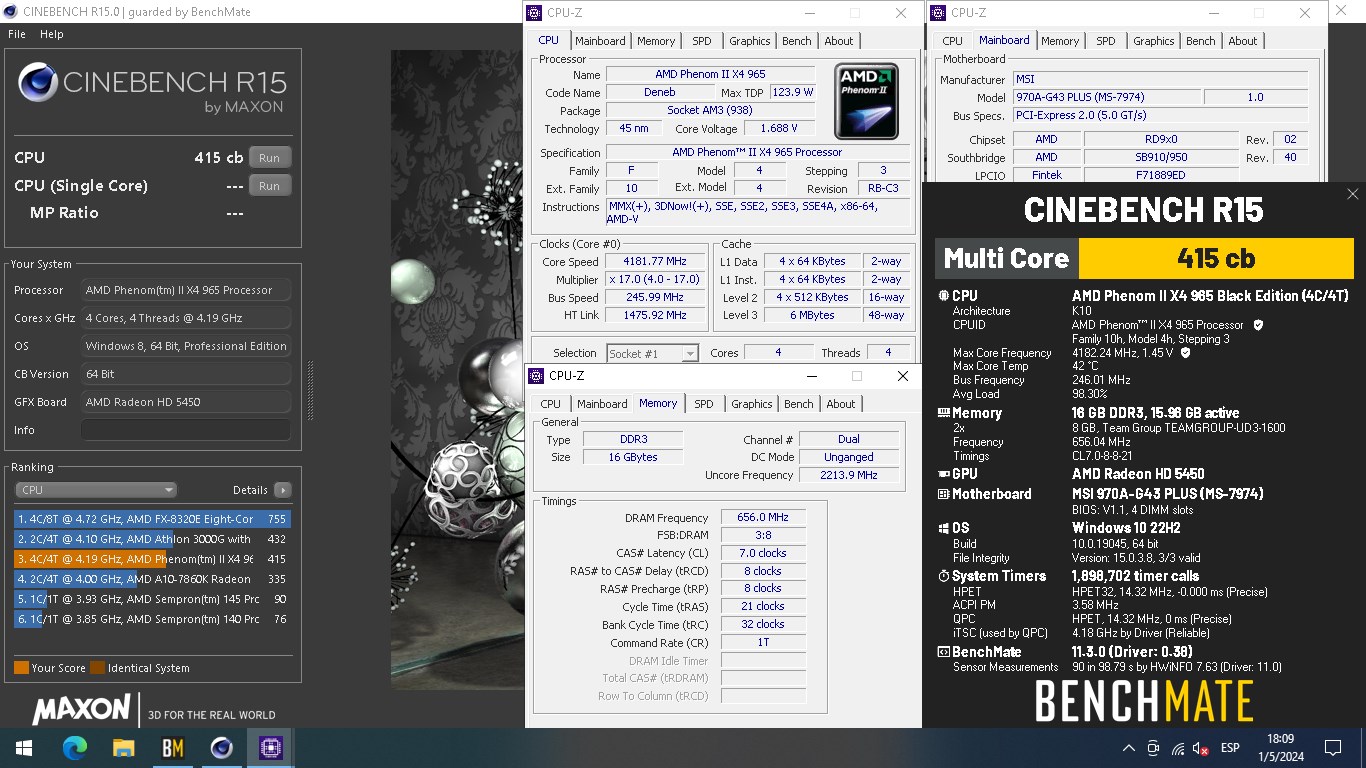This screenshot has width=1366, height=768.
Task: Click the GPU section icon in BenchMate panel
Action: pyautogui.click(x=943, y=474)
